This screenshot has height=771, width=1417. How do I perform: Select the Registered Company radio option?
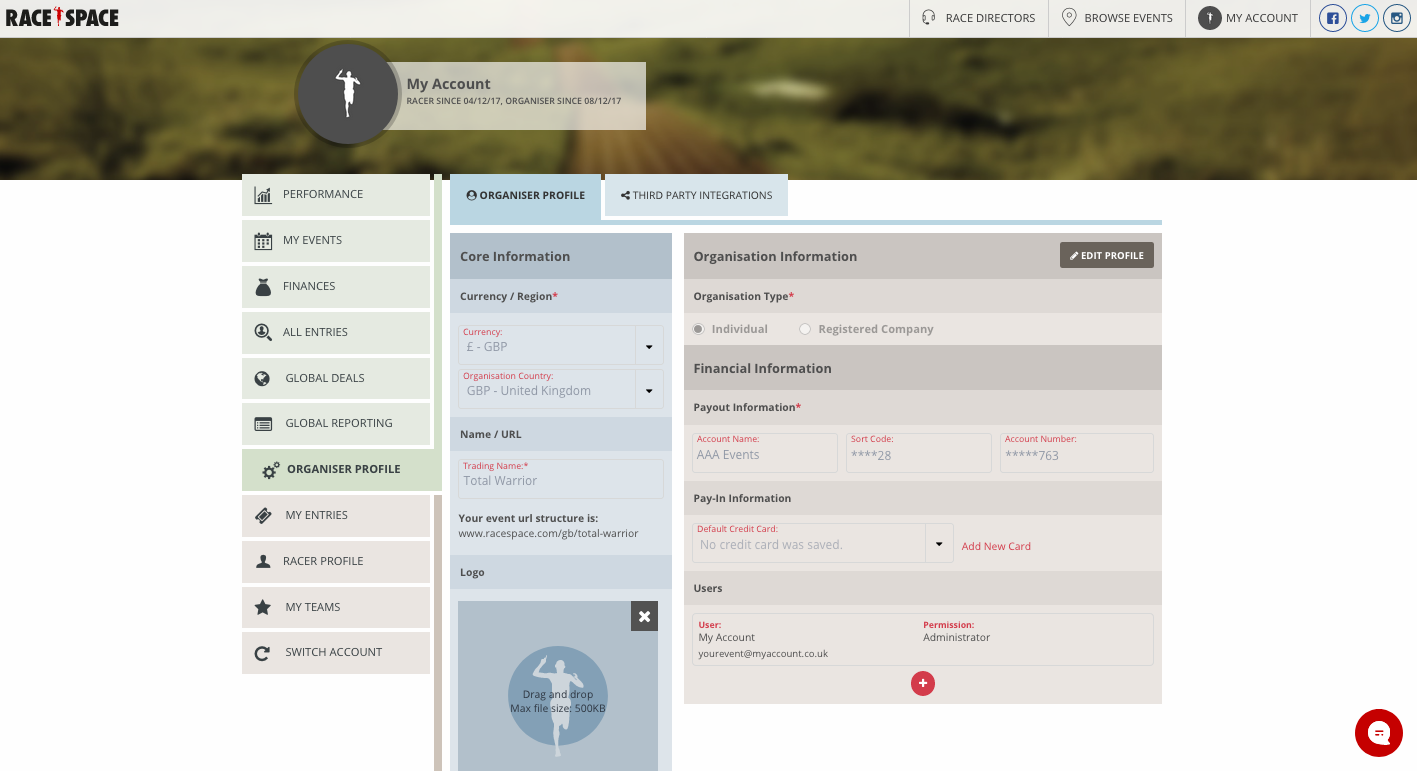[805, 329]
